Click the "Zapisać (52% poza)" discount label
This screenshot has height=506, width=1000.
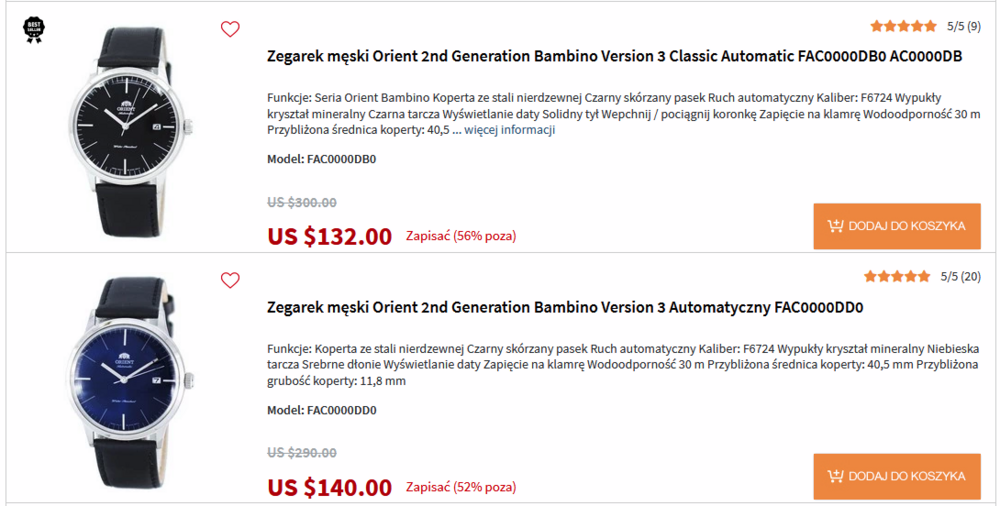coord(460,488)
